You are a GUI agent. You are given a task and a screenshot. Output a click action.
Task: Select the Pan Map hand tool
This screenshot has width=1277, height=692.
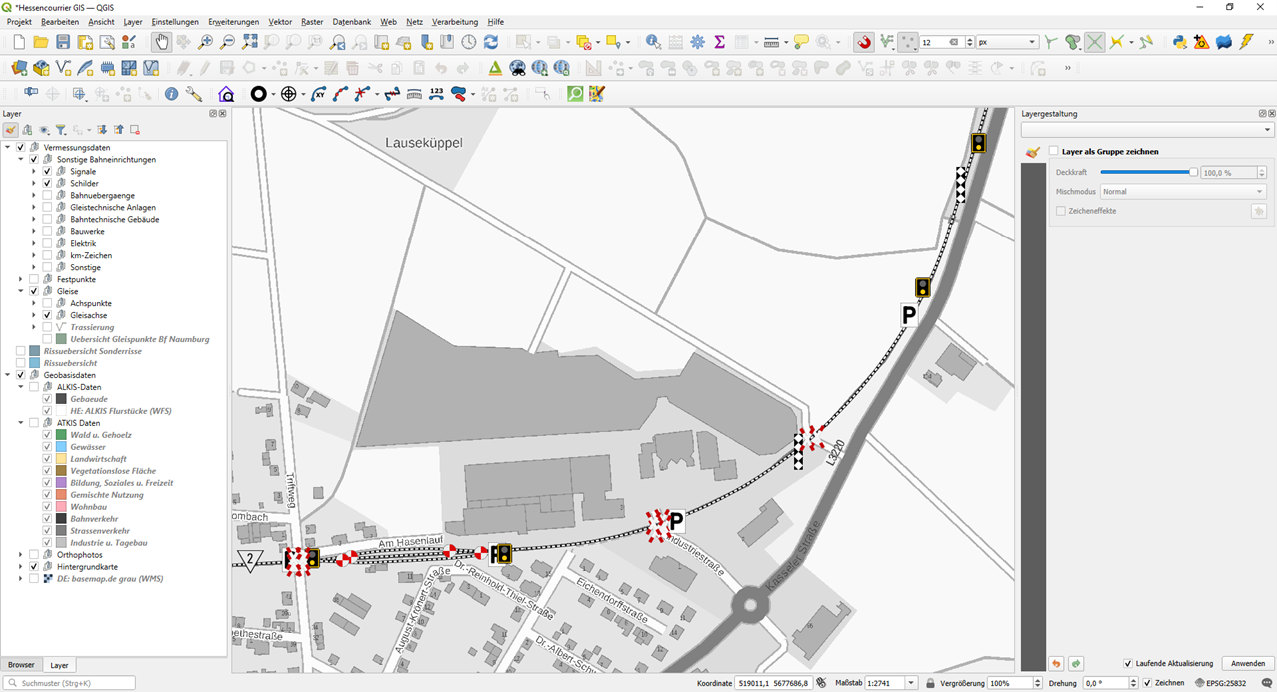(161, 42)
